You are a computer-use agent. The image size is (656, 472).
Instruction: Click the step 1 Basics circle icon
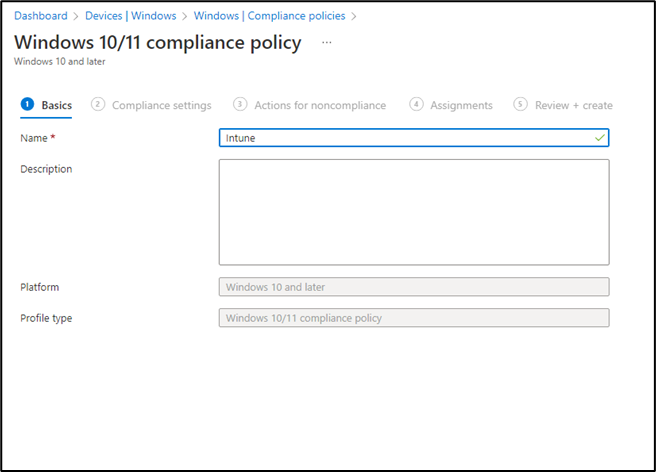click(27, 104)
